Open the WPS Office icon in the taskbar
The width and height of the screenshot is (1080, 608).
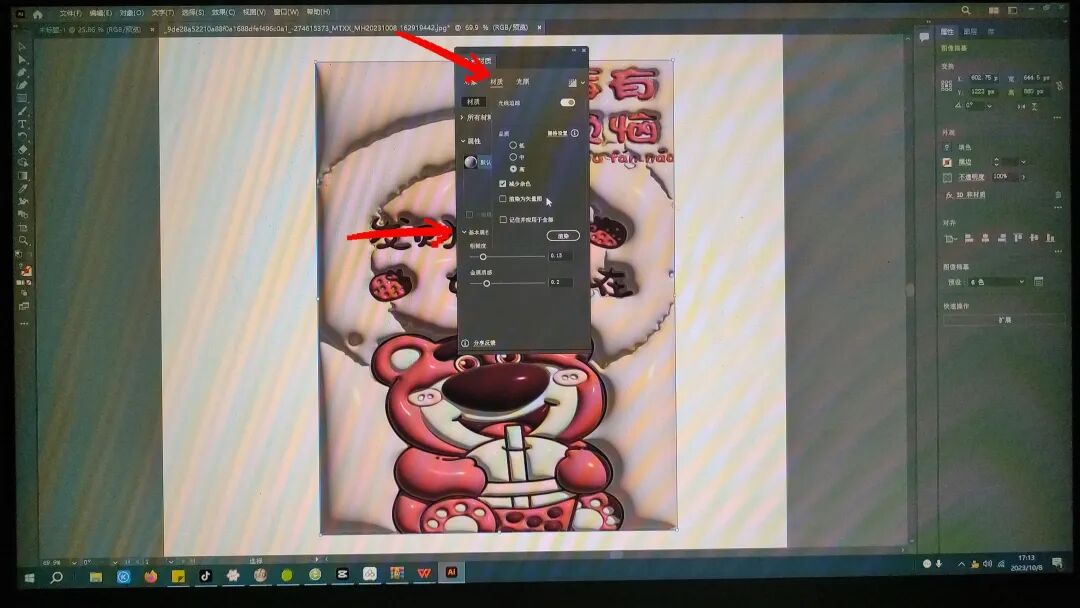coord(424,573)
